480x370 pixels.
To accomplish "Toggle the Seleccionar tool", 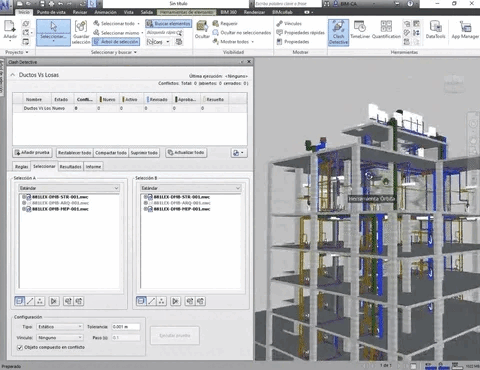I will (x=53, y=32).
